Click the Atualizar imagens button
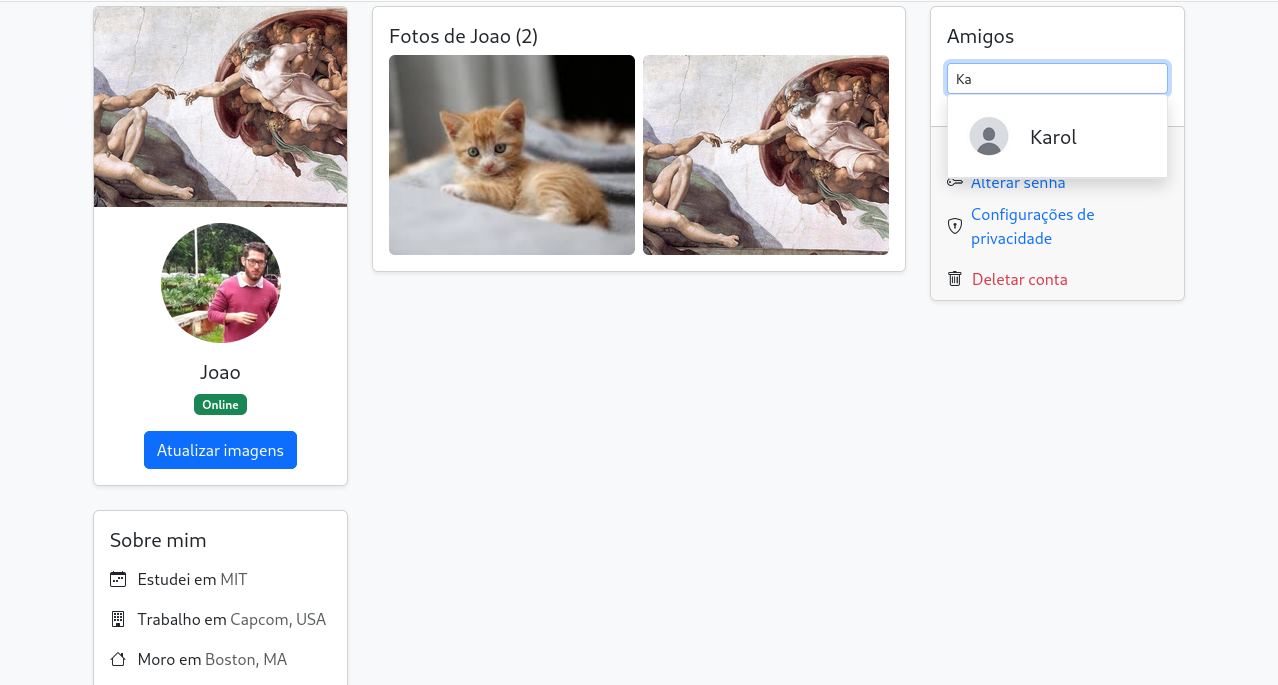The height and width of the screenshot is (685, 1278). (220, 450)
